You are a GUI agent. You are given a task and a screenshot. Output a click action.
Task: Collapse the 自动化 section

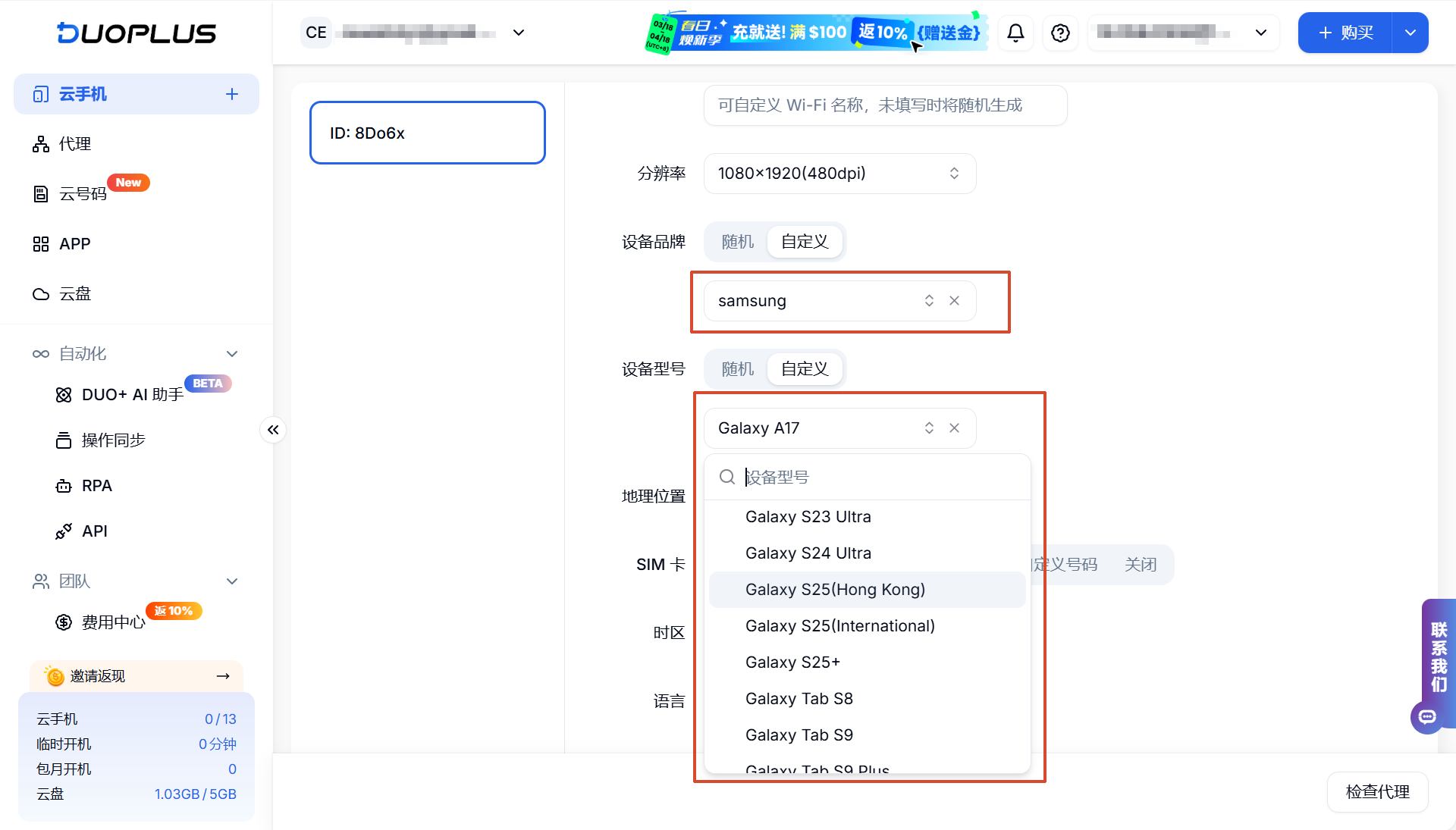pyautogui.click(x=232, y=354)
